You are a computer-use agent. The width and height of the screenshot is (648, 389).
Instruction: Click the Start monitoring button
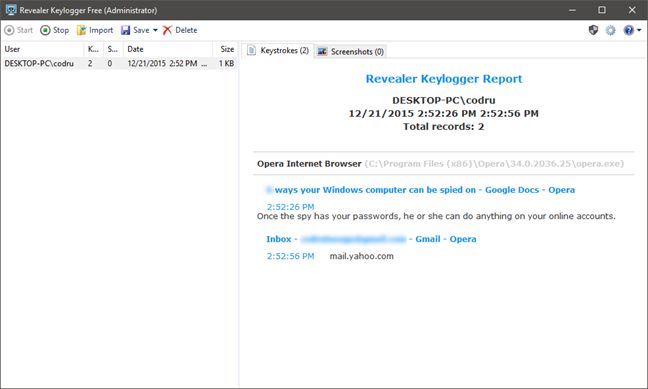pos(19,30)
